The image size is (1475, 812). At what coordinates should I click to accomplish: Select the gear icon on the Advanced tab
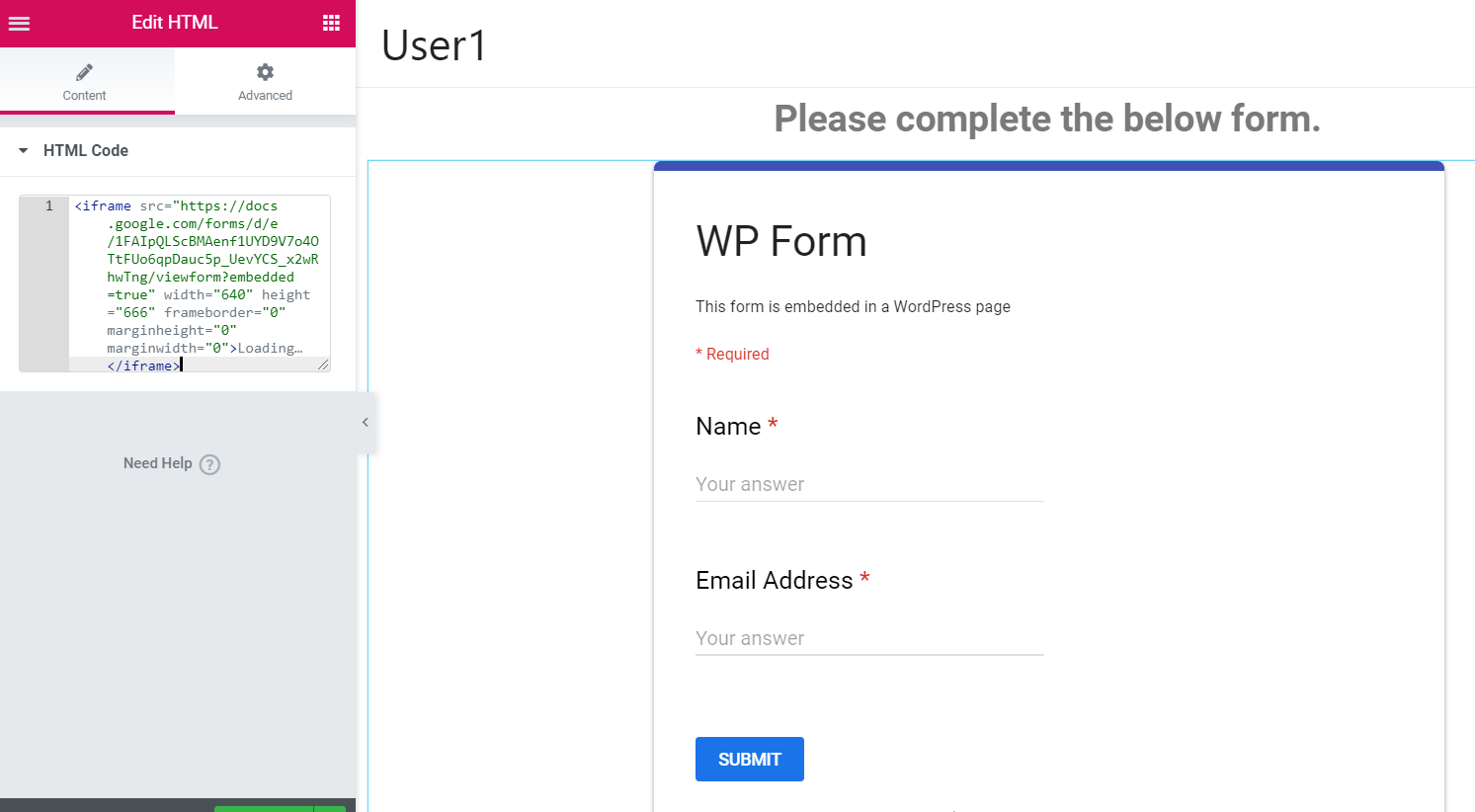click(x=265, y=71)
